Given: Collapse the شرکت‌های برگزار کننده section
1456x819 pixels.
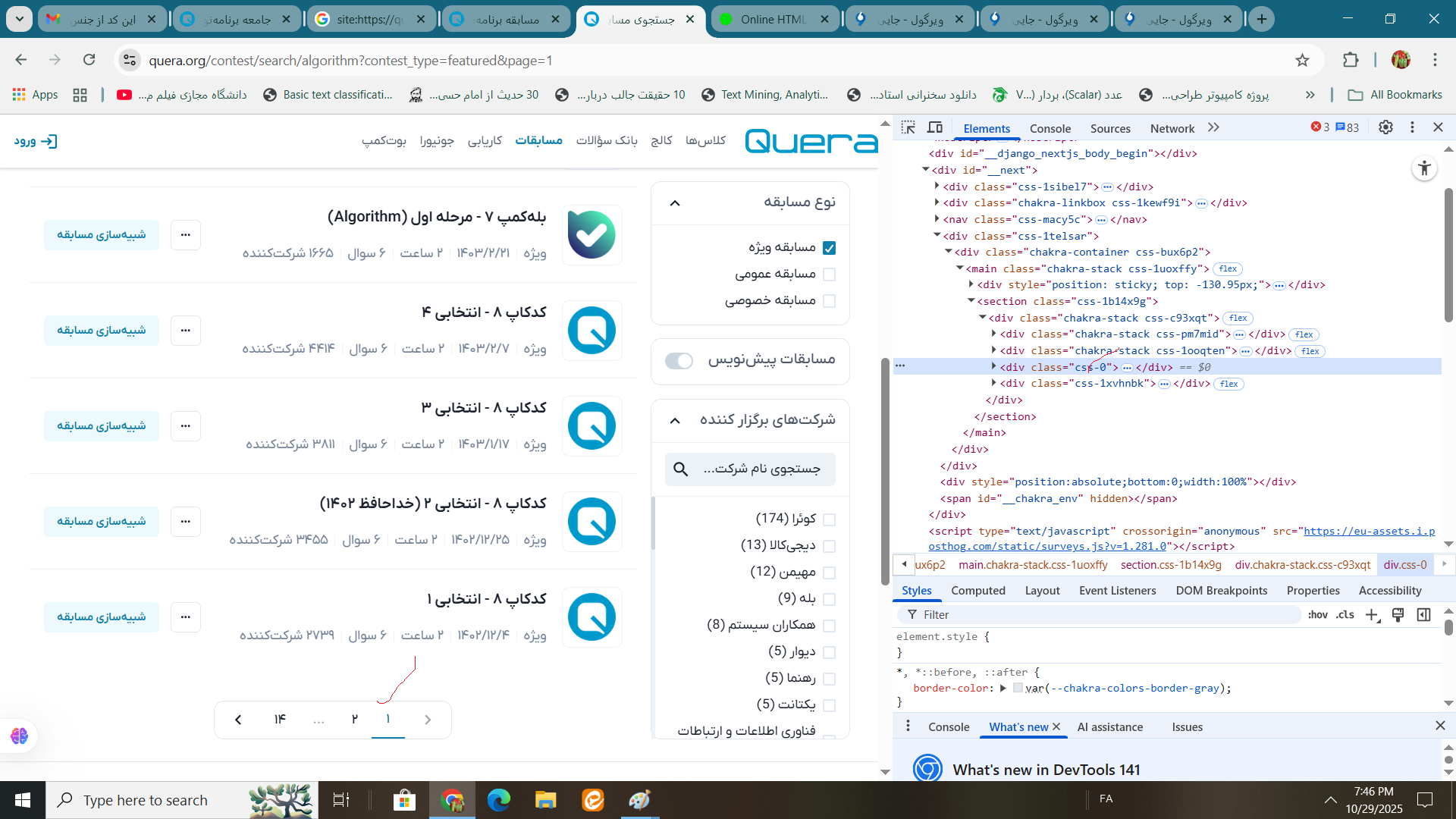Looking at the screenshot, I should point(675,420).
